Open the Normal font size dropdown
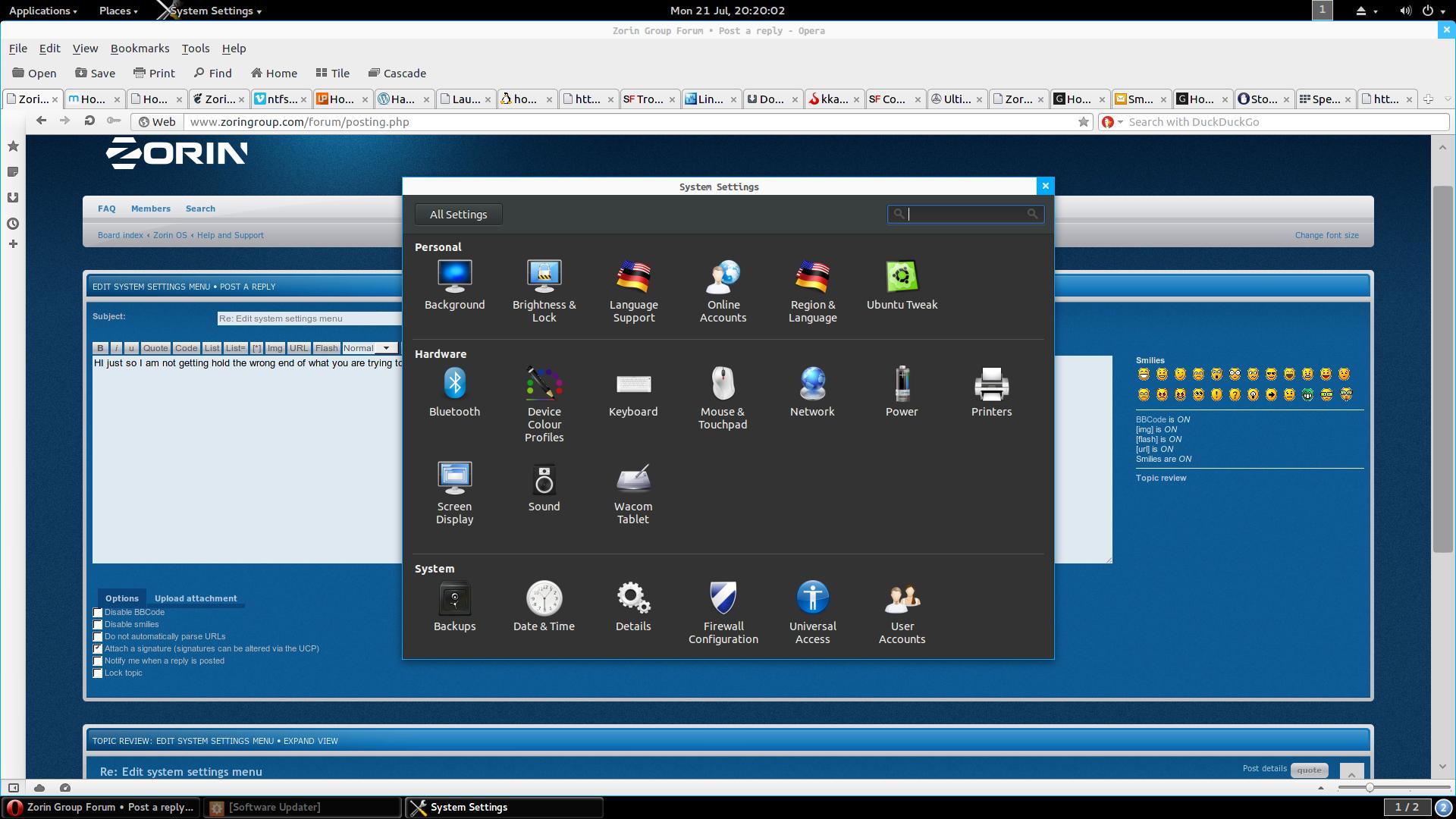 (369, 348)
